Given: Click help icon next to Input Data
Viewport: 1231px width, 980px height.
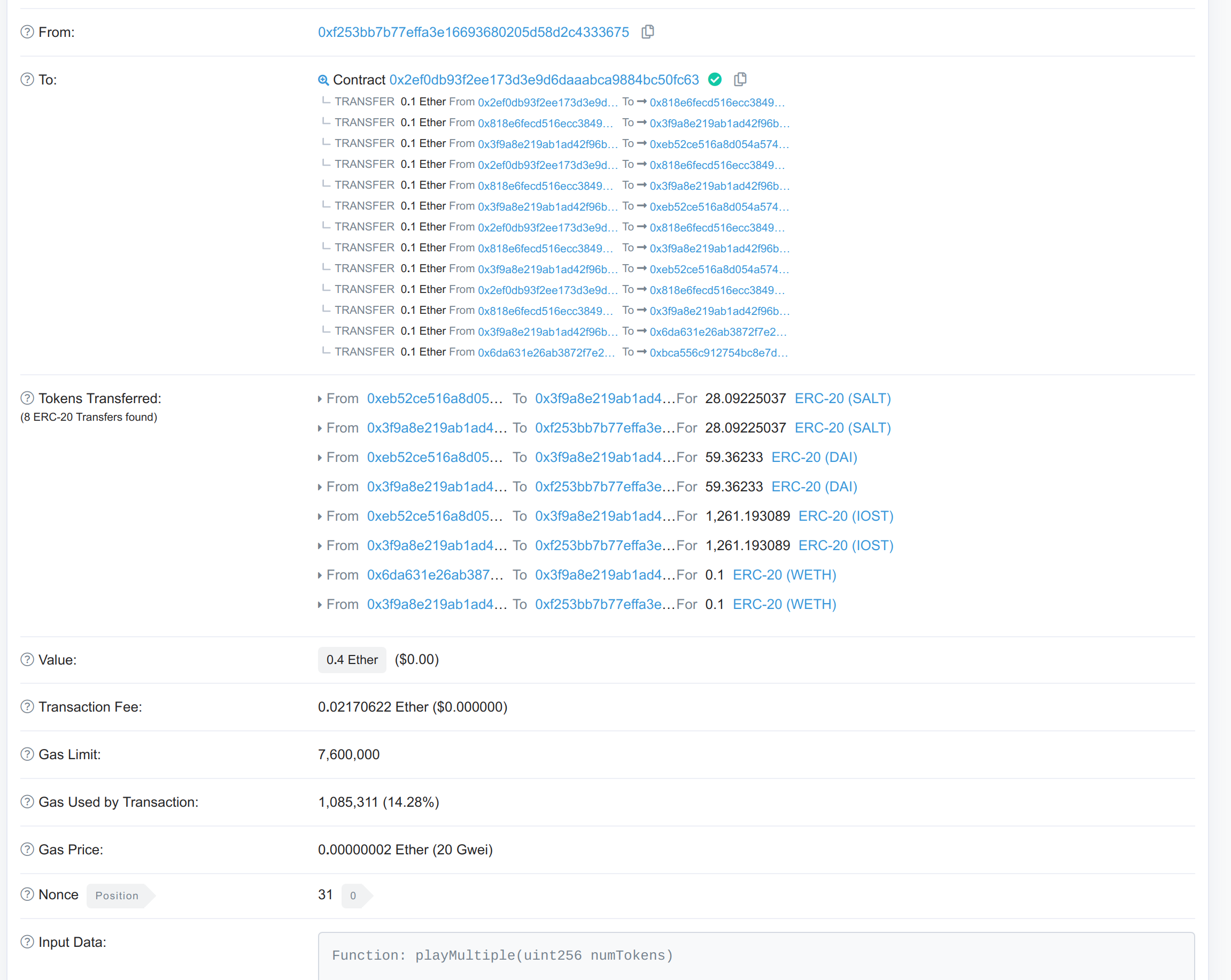Looking at the screenshot, I should point(27,942).
